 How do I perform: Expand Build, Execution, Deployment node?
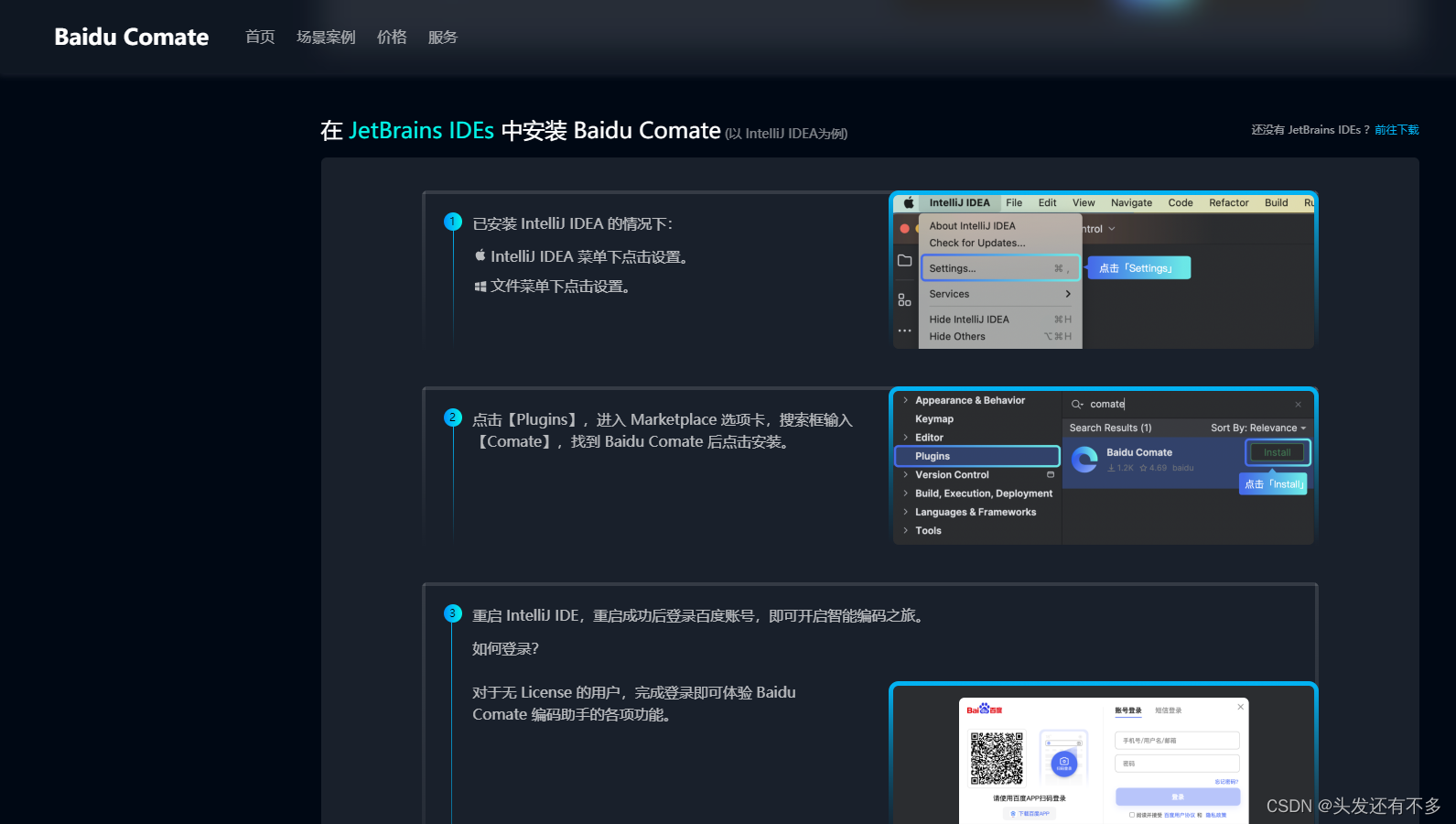pos(906,493)
